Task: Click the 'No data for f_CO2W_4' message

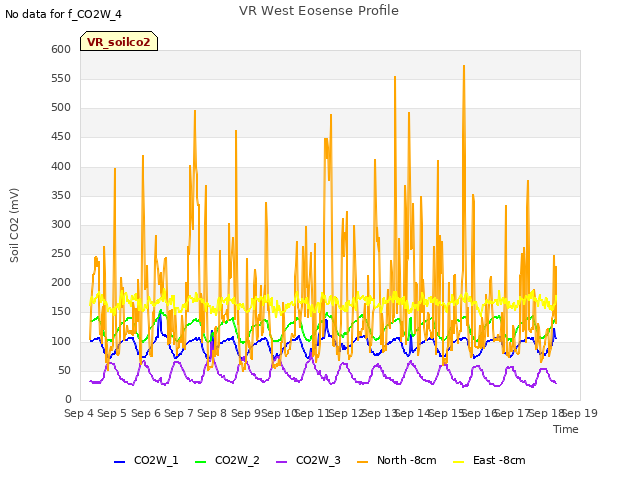Action: 63,14
